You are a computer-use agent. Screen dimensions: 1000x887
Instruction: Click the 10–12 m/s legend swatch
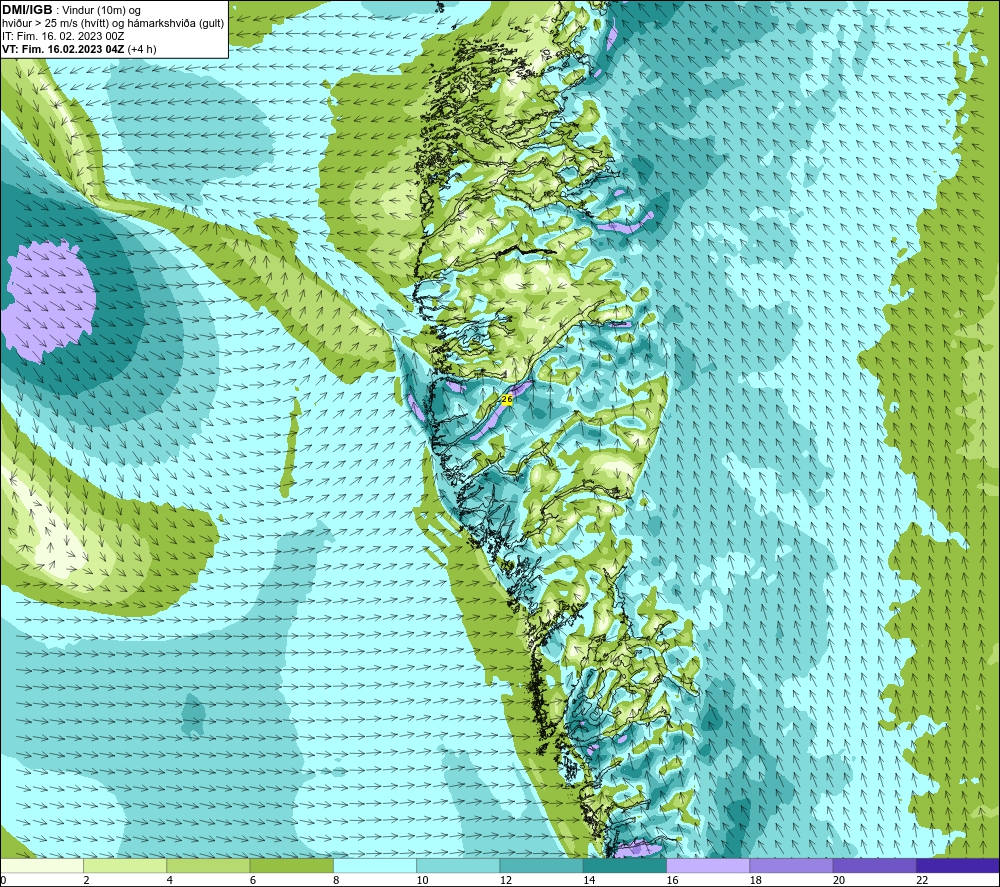pos(458,866)
